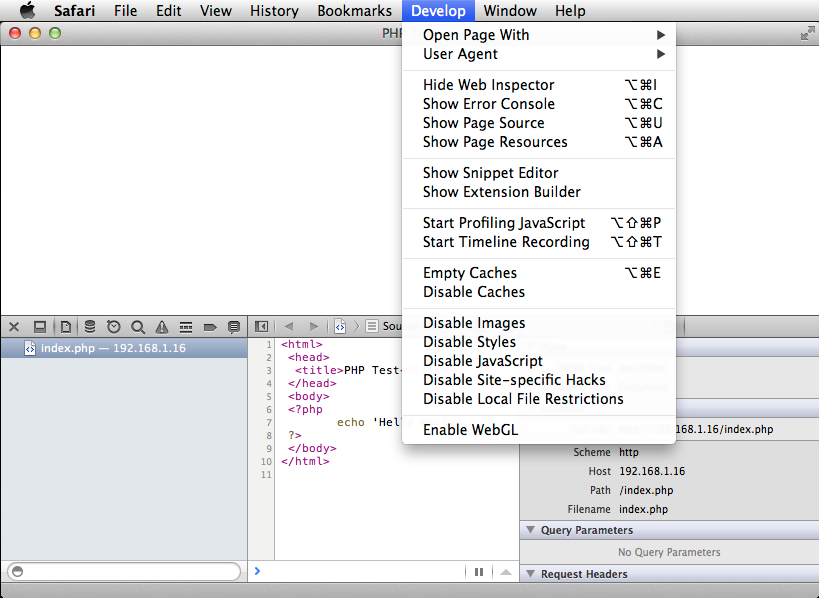Open the Open Page With submenu

539,35
